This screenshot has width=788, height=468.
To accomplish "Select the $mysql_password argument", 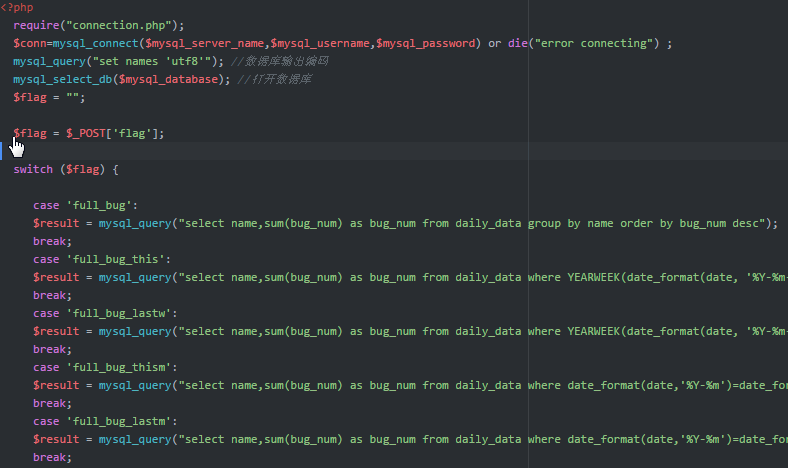I will [426, 43].
